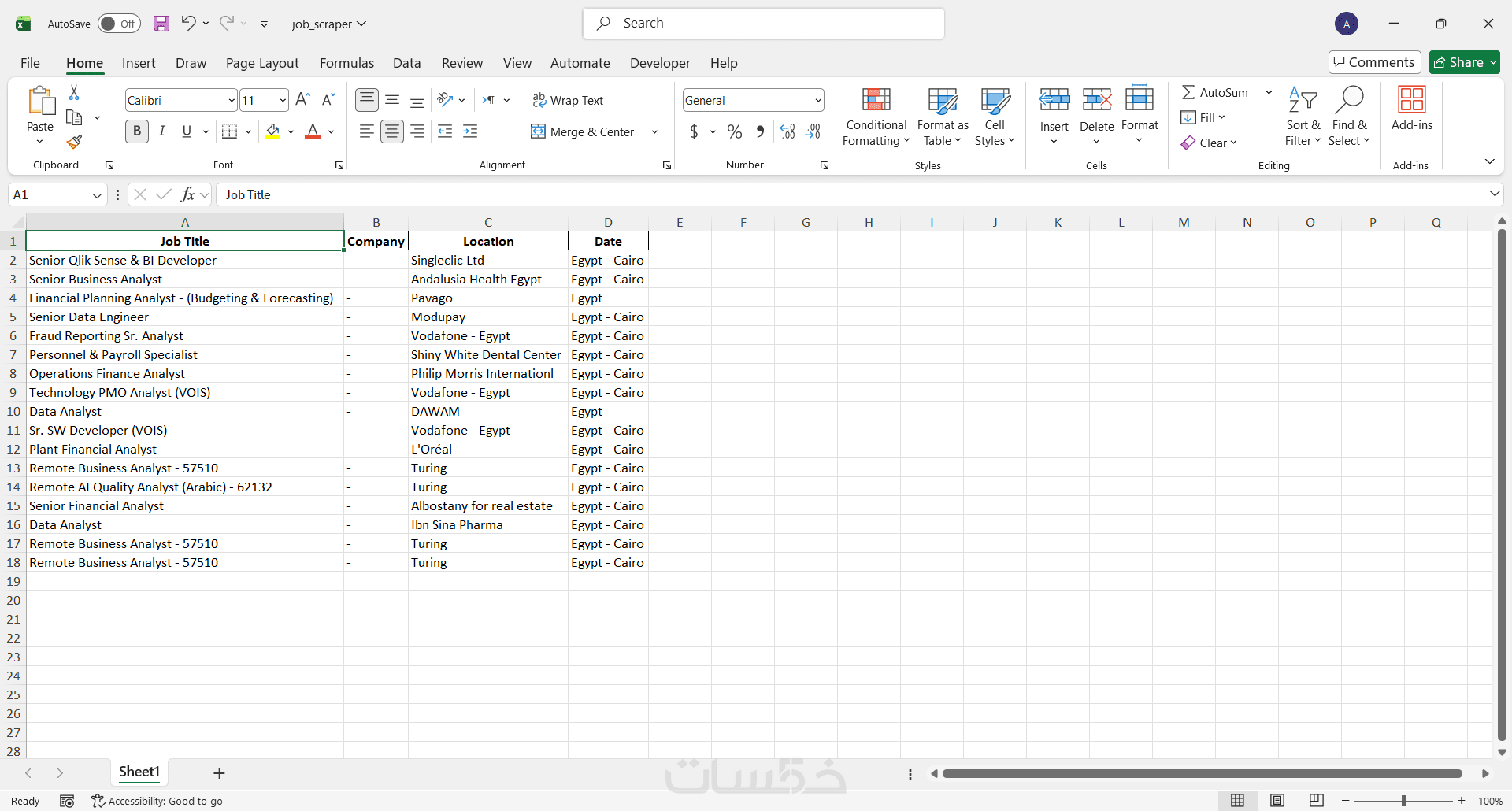Screen dimensions: 1512x811
Task: Select the Sheet1 worksheet tab
Action: (x=139, y=772)
